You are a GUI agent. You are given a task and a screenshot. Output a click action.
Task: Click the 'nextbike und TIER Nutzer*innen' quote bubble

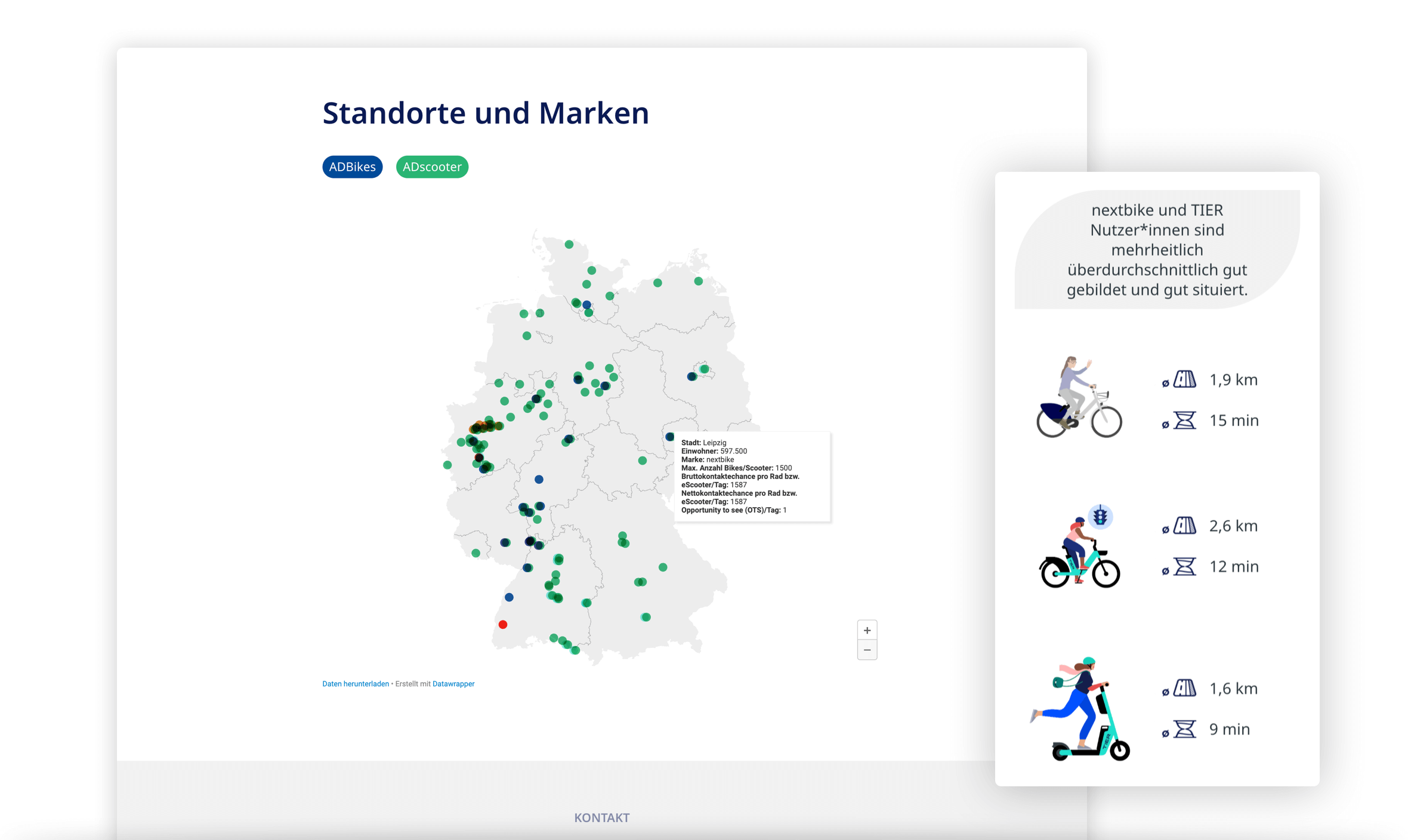1157,249
